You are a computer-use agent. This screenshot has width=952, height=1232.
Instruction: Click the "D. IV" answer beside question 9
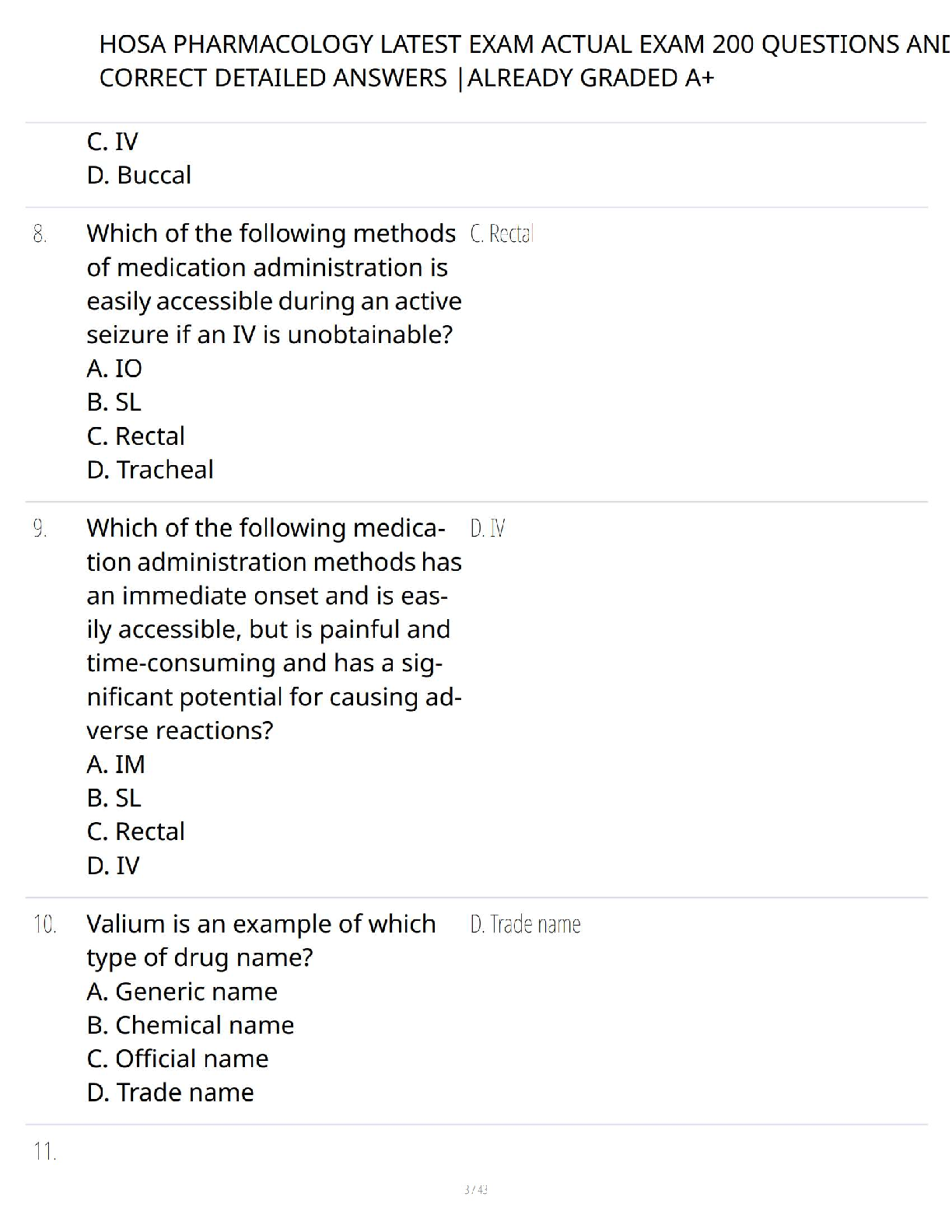(488, 529)
